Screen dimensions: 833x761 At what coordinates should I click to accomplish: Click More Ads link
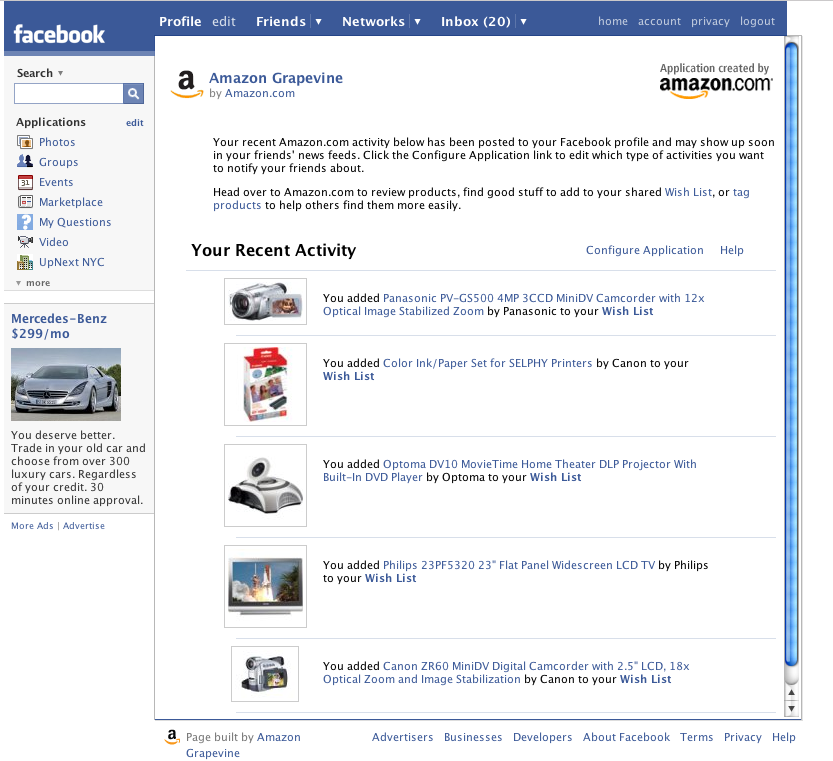coord(32,526)
